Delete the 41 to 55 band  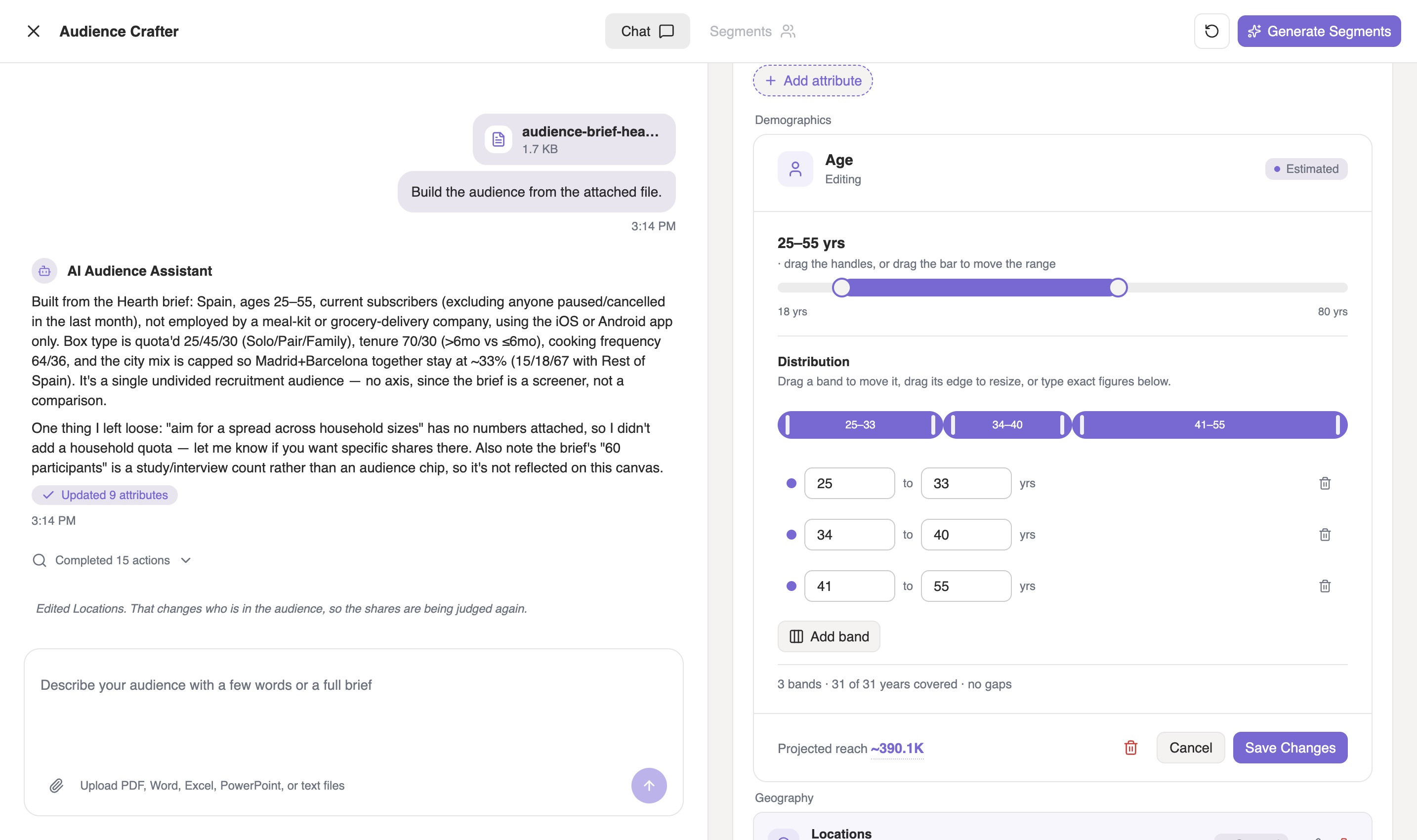pyautogui.click(x=1324, y=586)
